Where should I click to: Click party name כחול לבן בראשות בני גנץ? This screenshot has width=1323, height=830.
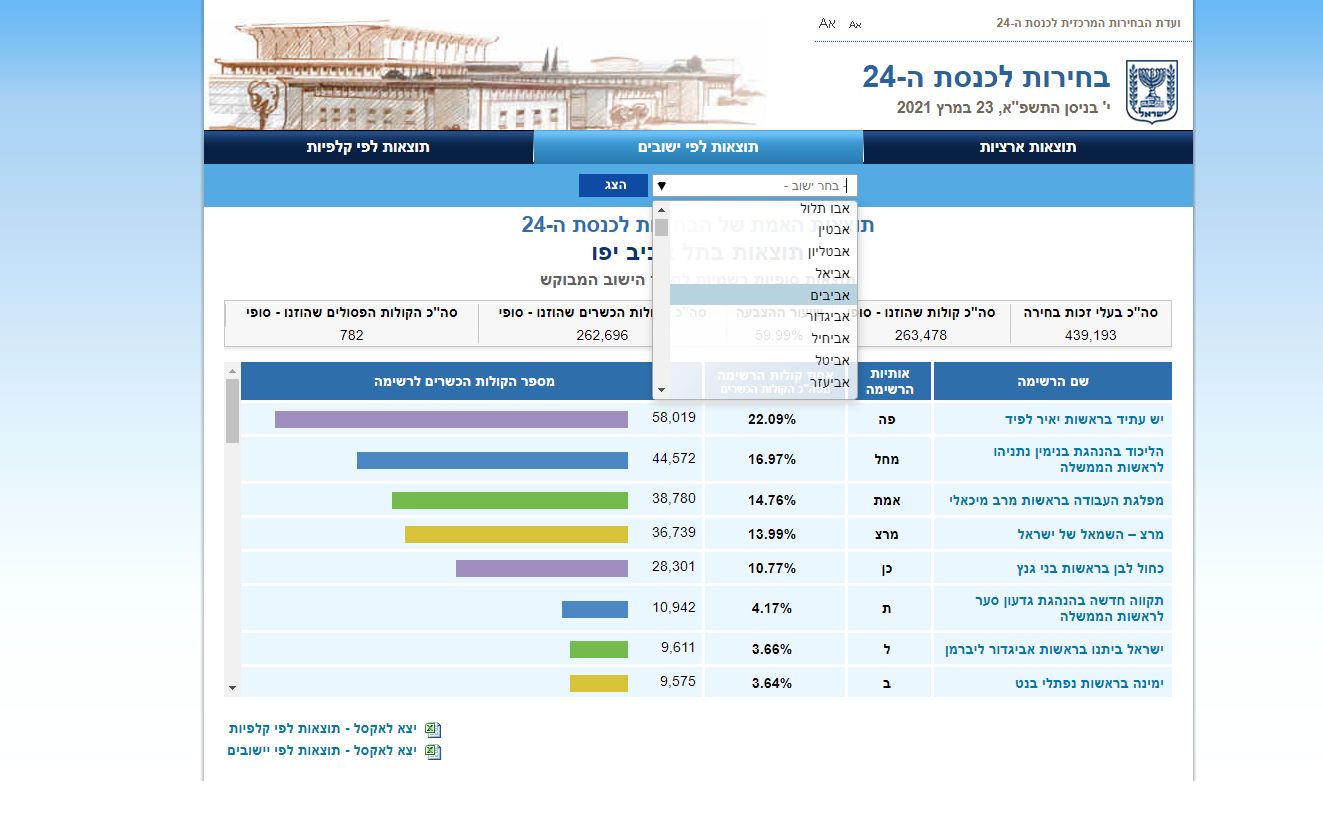pos(1084,568)
